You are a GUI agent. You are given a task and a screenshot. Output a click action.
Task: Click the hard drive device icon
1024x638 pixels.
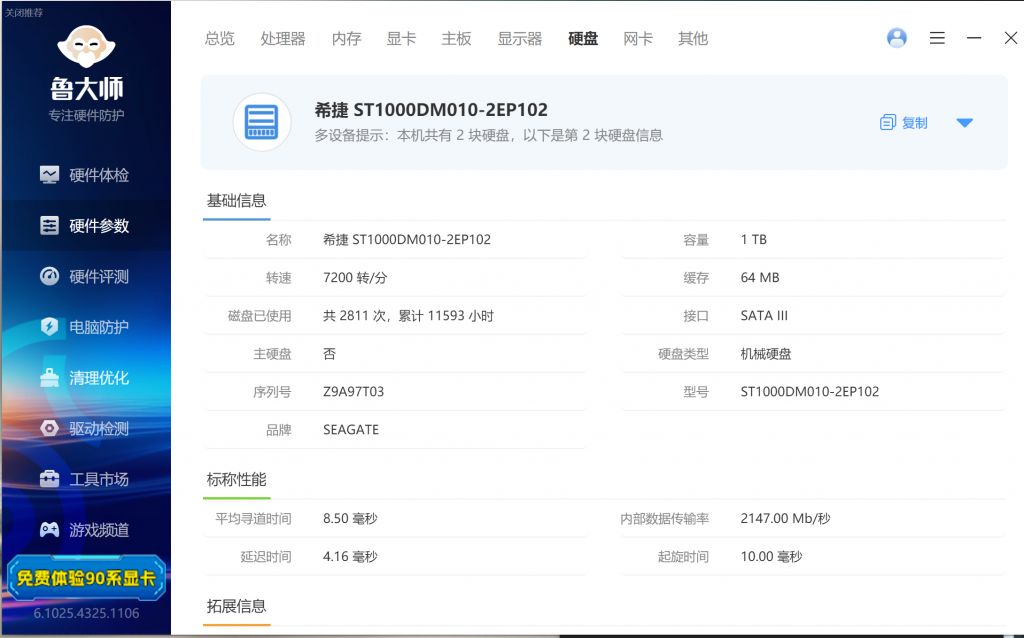point(261,122)
